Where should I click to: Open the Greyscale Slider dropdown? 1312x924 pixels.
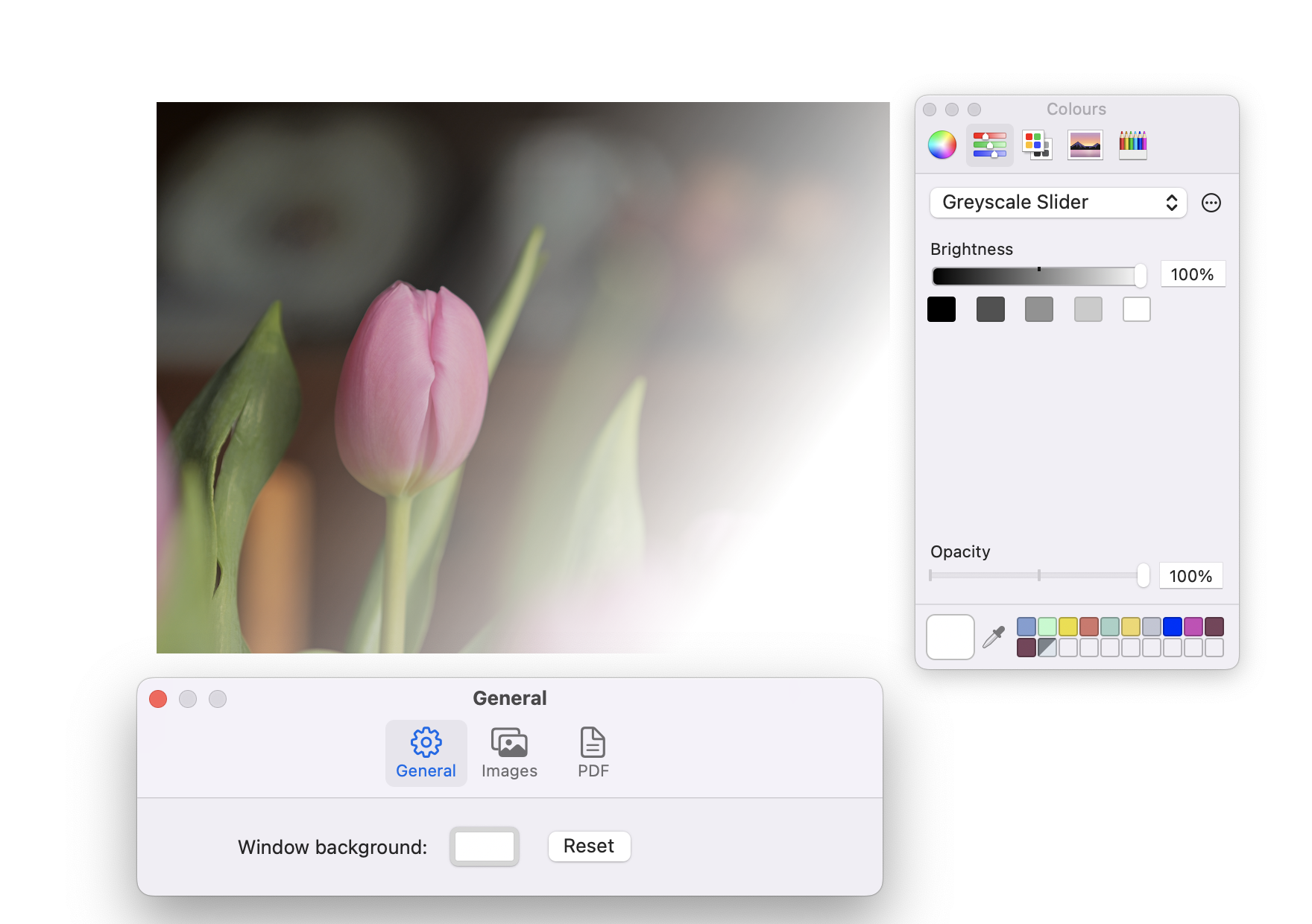coord(1058,203)
